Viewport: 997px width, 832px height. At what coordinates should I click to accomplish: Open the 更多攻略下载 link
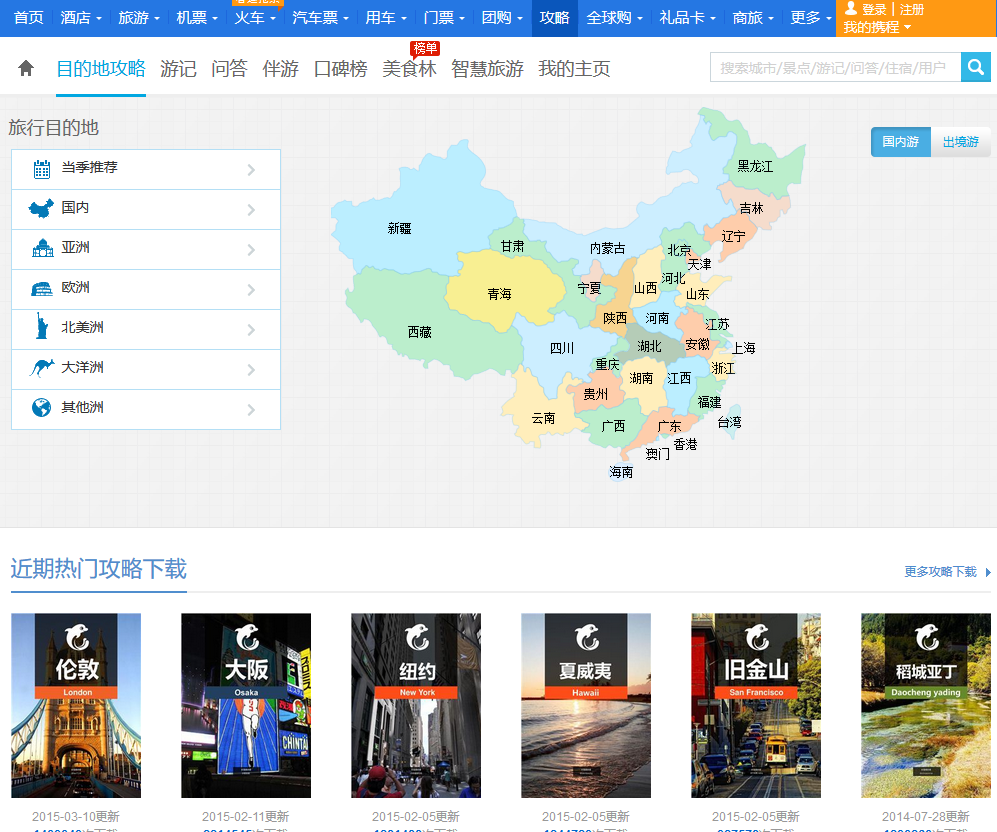point(940,572)
